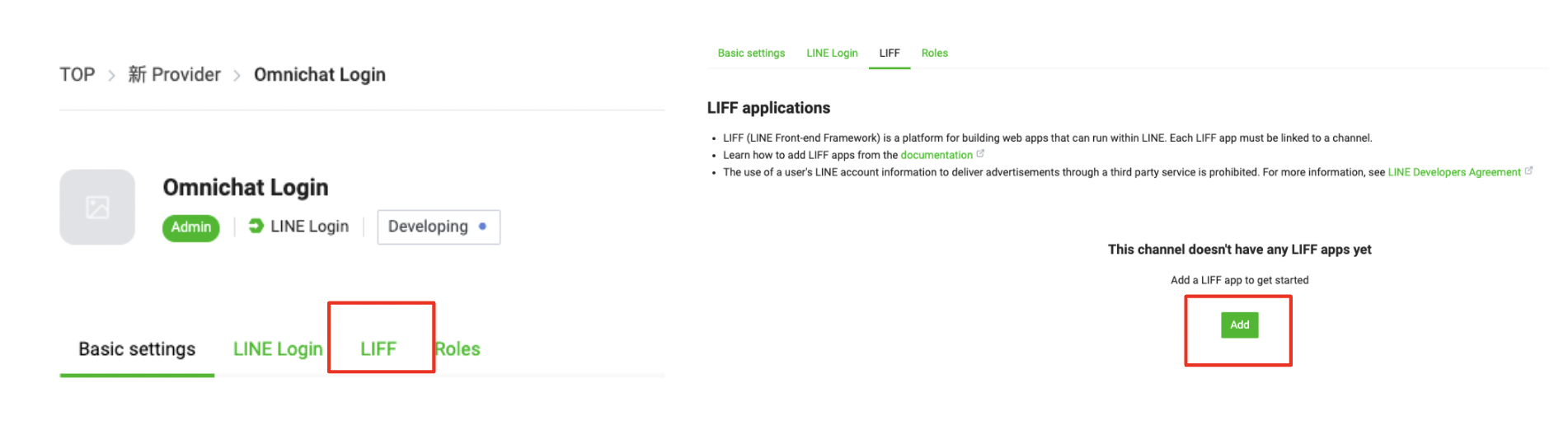Open the large LINE Login tab beside Basic settings

pos(278,349)
